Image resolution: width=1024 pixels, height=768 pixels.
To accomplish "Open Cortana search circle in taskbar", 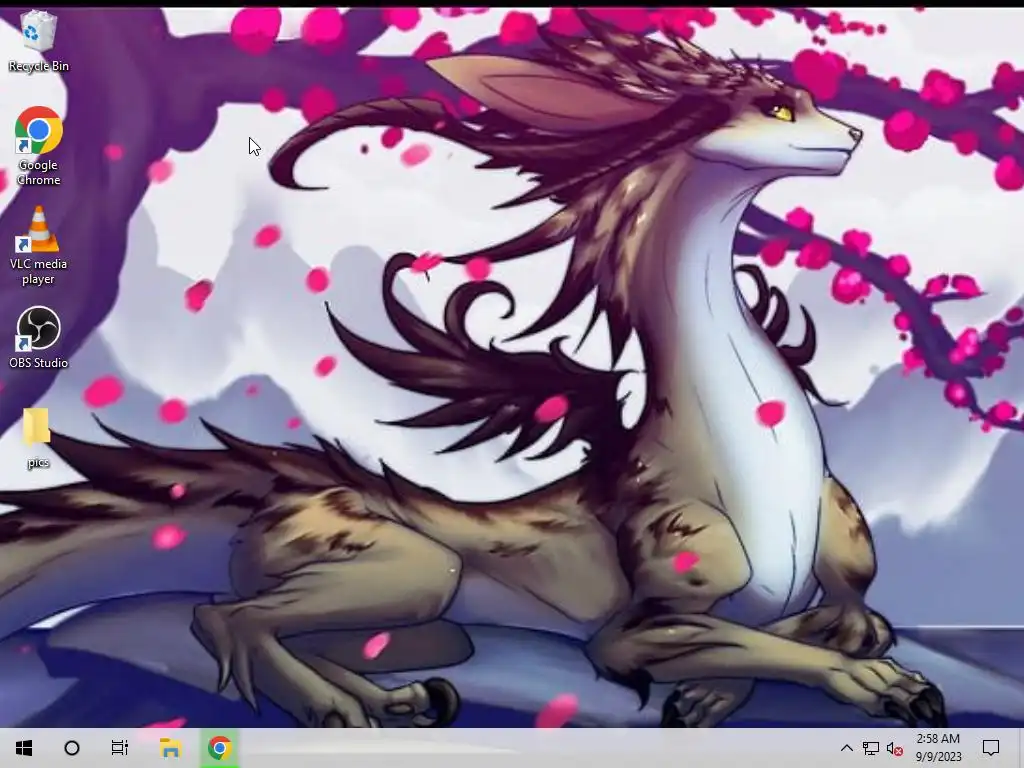I will (x=72, y=748).
